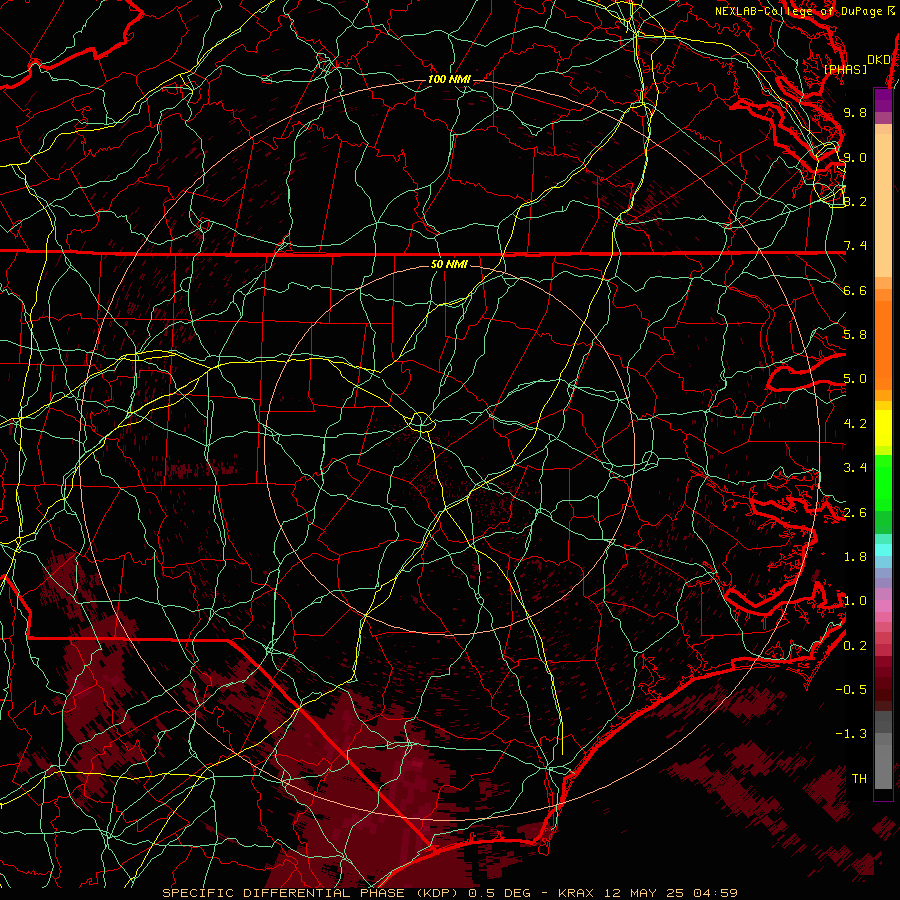Screen dimensions: 900x900
Task: Click the 9.8 scale value
Action: click(855, 112)
